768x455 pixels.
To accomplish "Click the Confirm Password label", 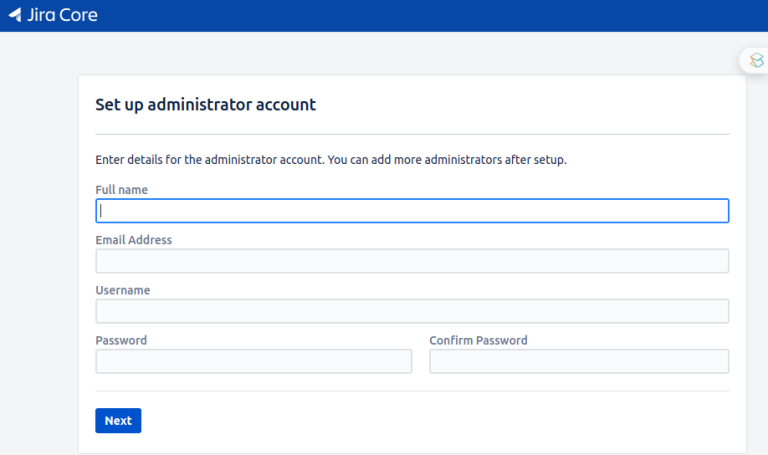I will [478, 340].
